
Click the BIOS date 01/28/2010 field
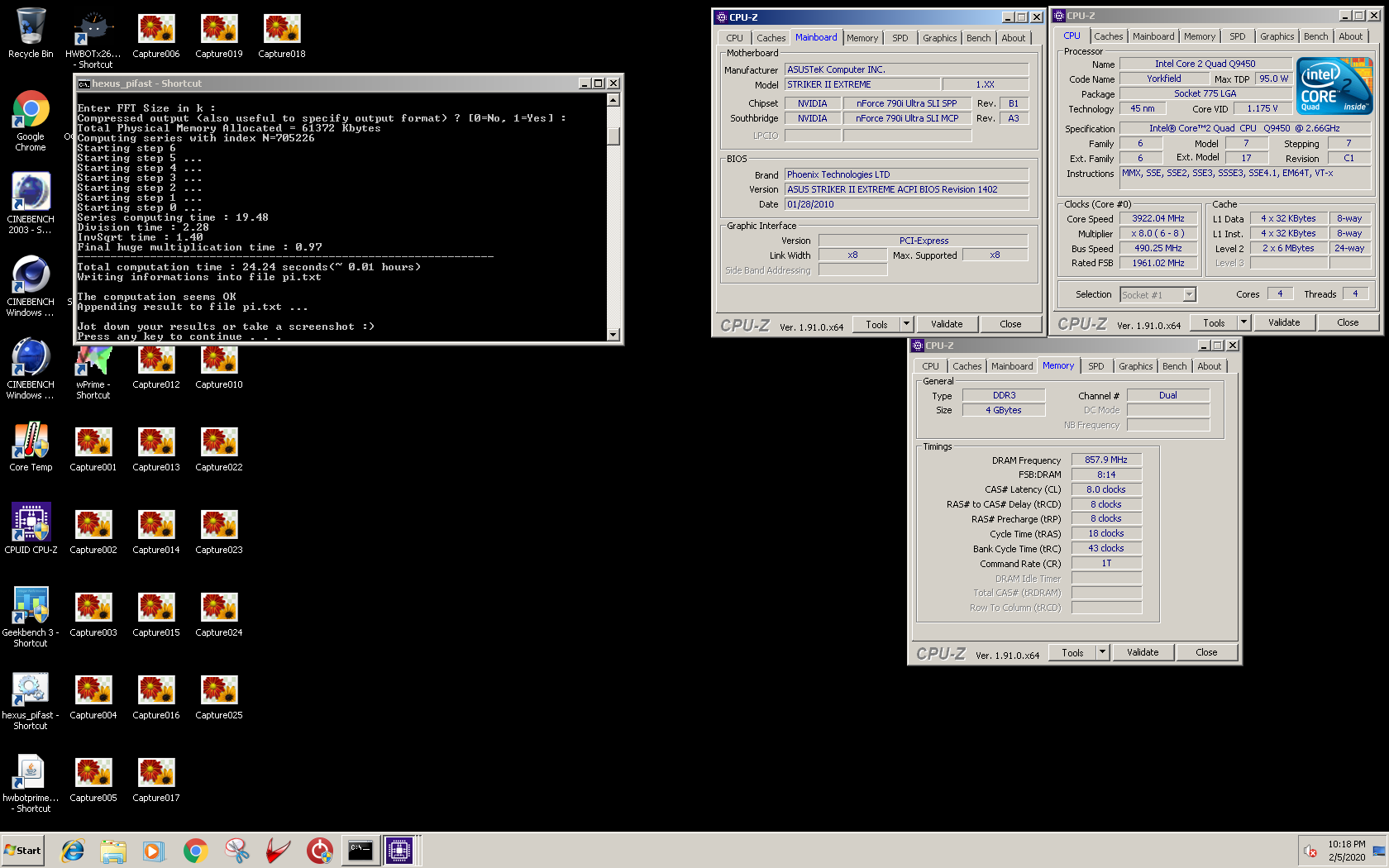coord(906,204)
